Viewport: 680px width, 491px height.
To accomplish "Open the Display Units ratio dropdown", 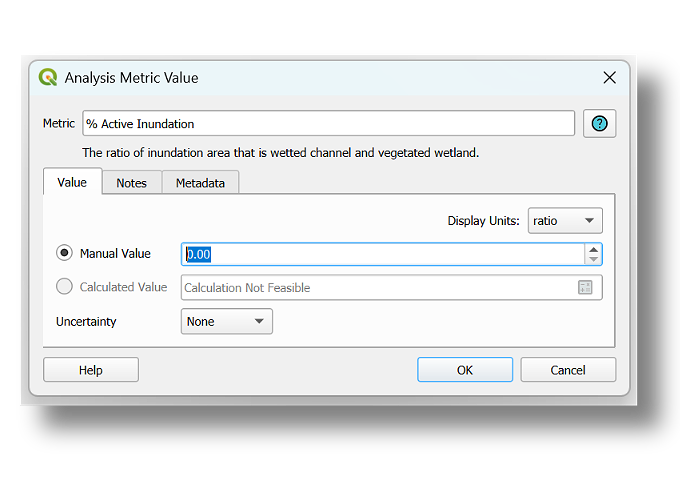I will tap(565, 221).
